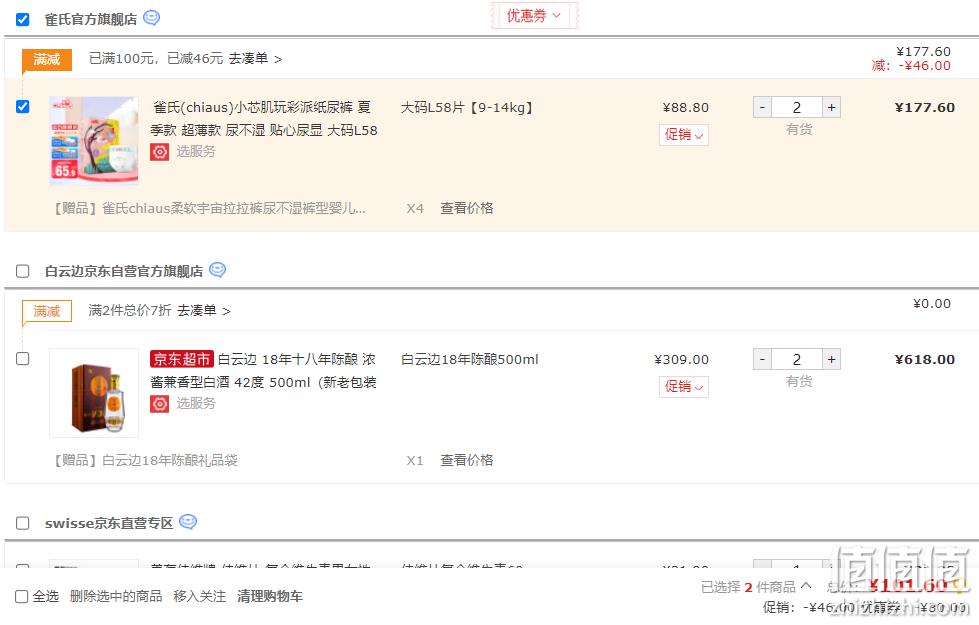Image resolution: width=979 pixels, height=625 pixels.
Task: Open 雀氏(chiaus)小芯肌玩彩派纸尿裤 product title
Action: tap(263, 119)
